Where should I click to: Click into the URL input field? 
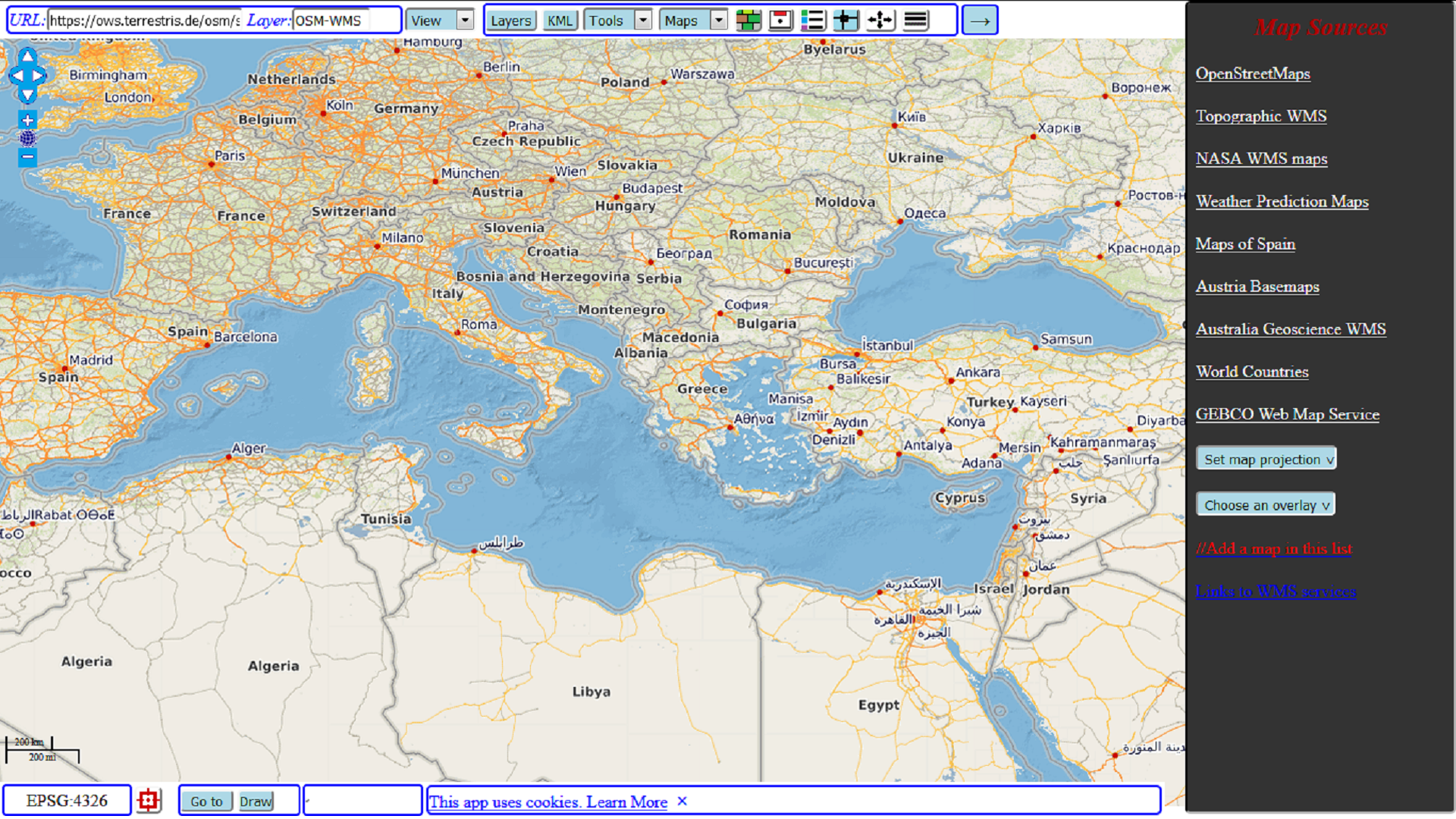tap(144, 20)
